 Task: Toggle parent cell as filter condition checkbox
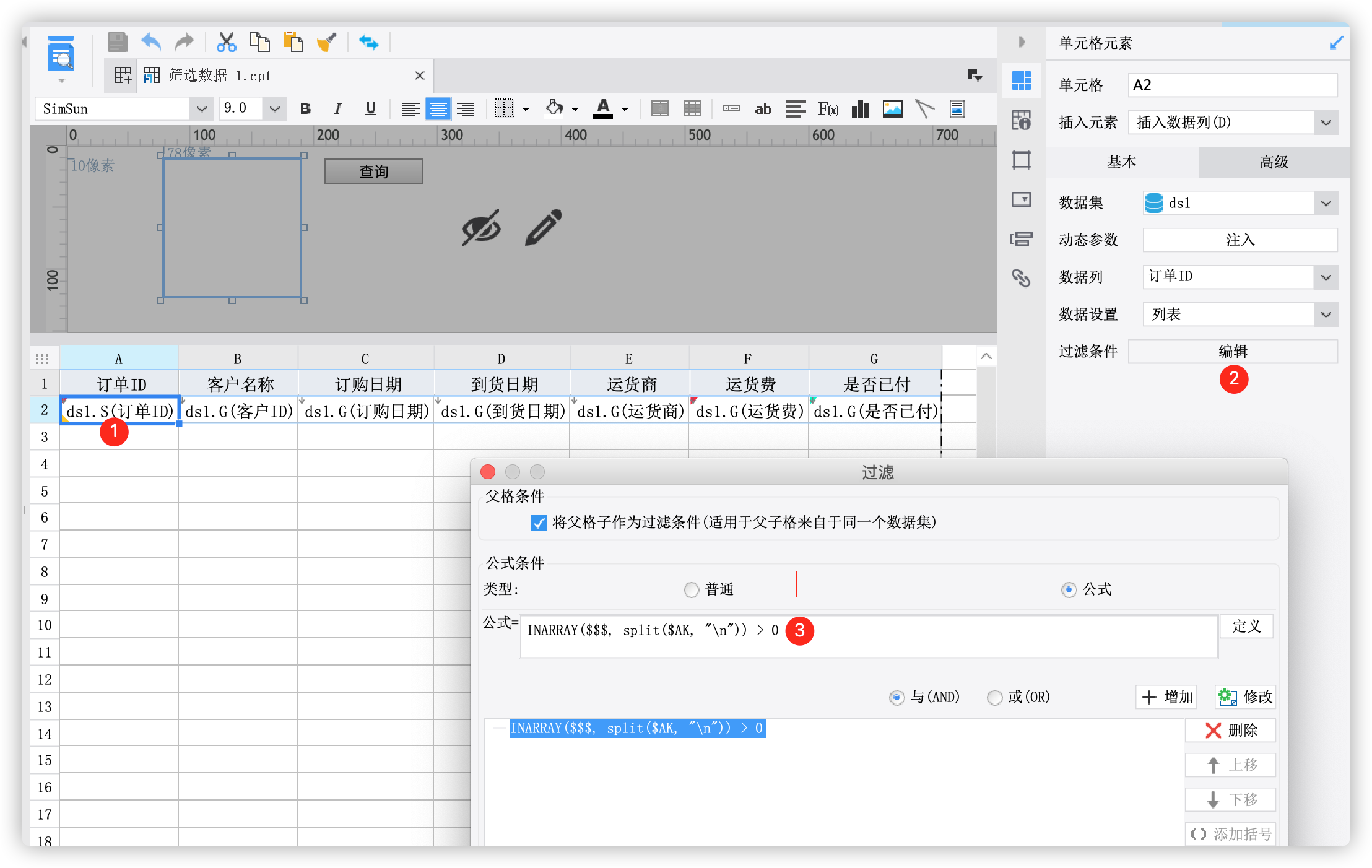tap(539, 523)
